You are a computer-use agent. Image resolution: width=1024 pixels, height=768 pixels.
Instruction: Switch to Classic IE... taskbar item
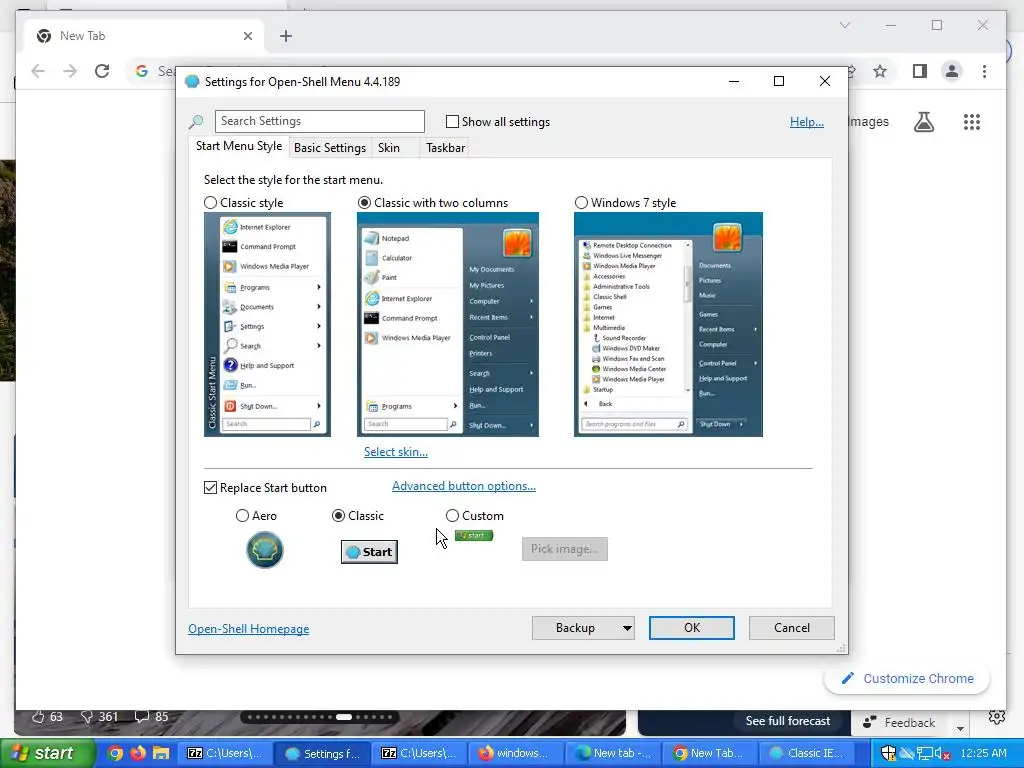pos(807,753)
